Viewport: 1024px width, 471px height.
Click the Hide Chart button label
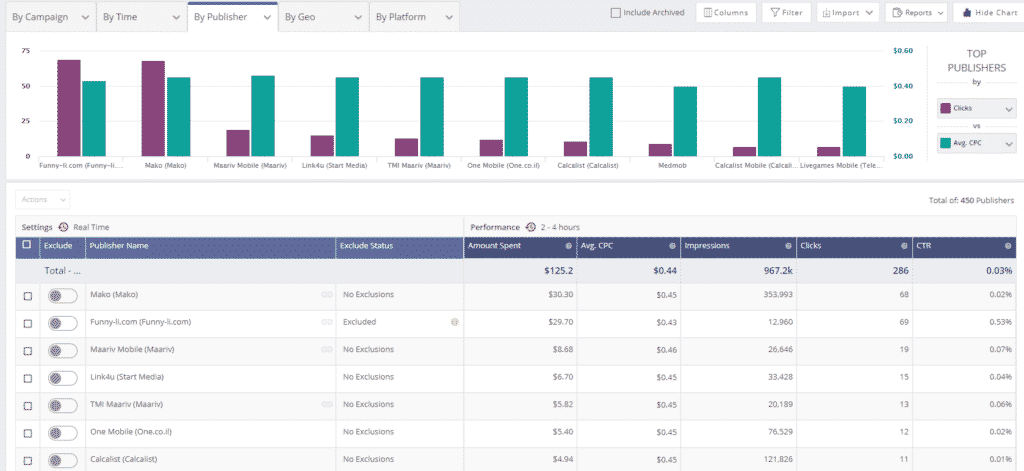pyautogui.click(x=997, y=12)
